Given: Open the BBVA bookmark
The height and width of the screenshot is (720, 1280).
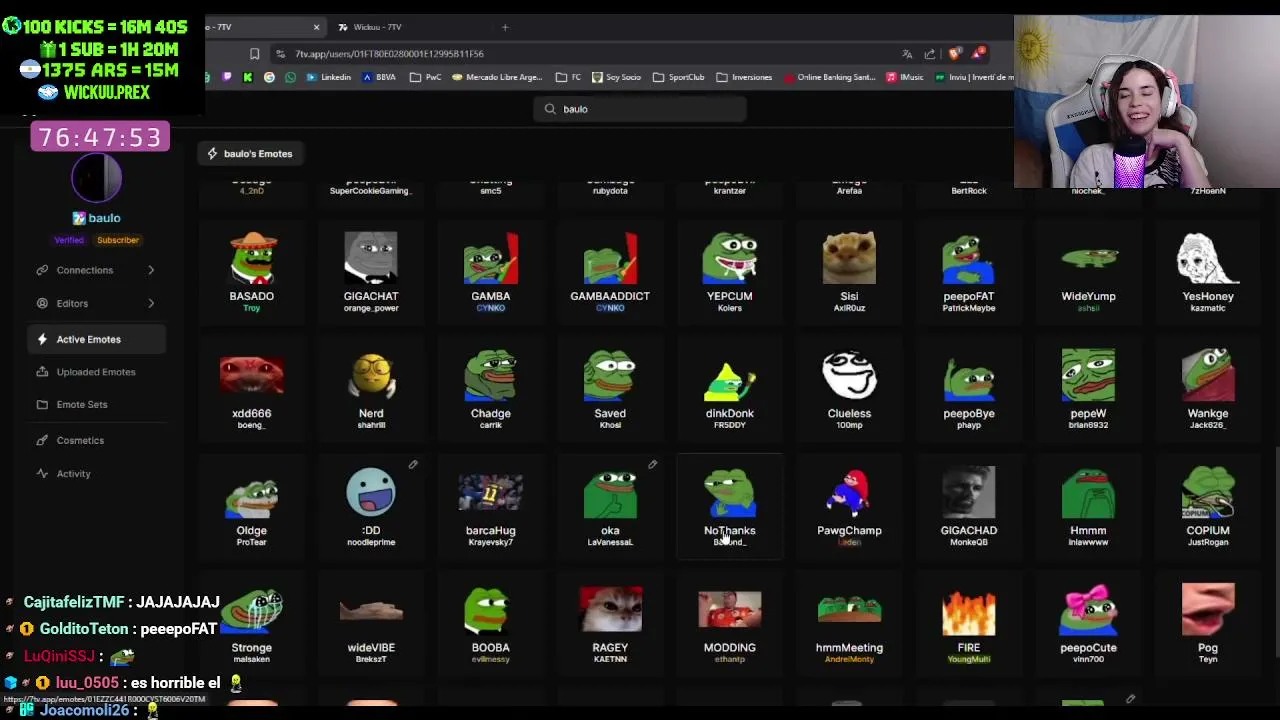Looking at the screenshot, I should pyautogui.click(x=379, y=77).
